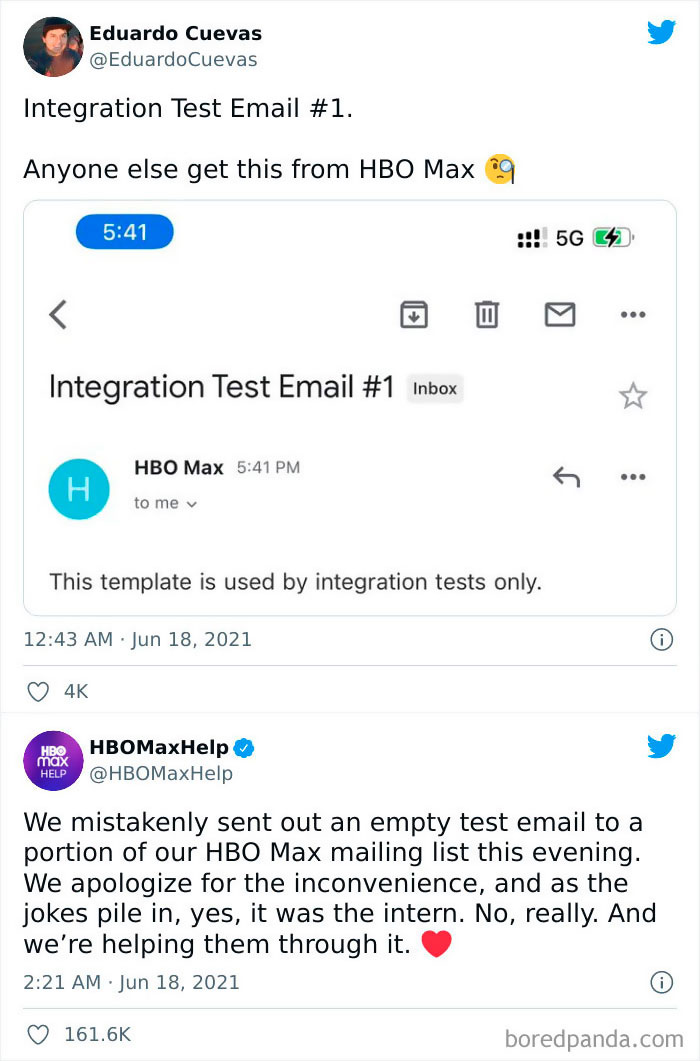Delete the email using the trash icon
The height and width of the screenshot is (1061, 700).
487,314
